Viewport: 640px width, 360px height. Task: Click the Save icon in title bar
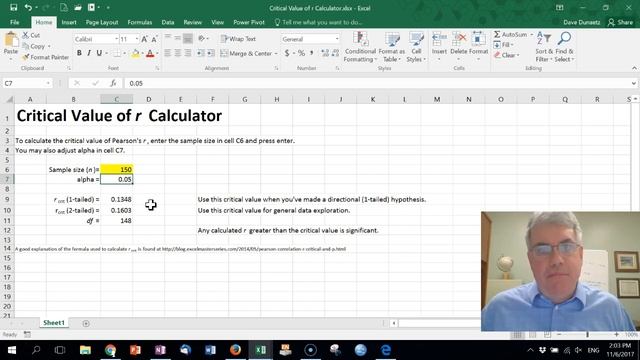13,7
